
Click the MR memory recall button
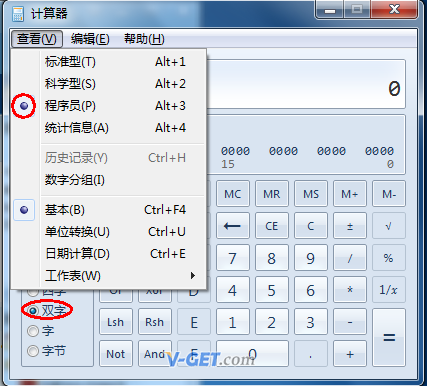tap(272, 194)
